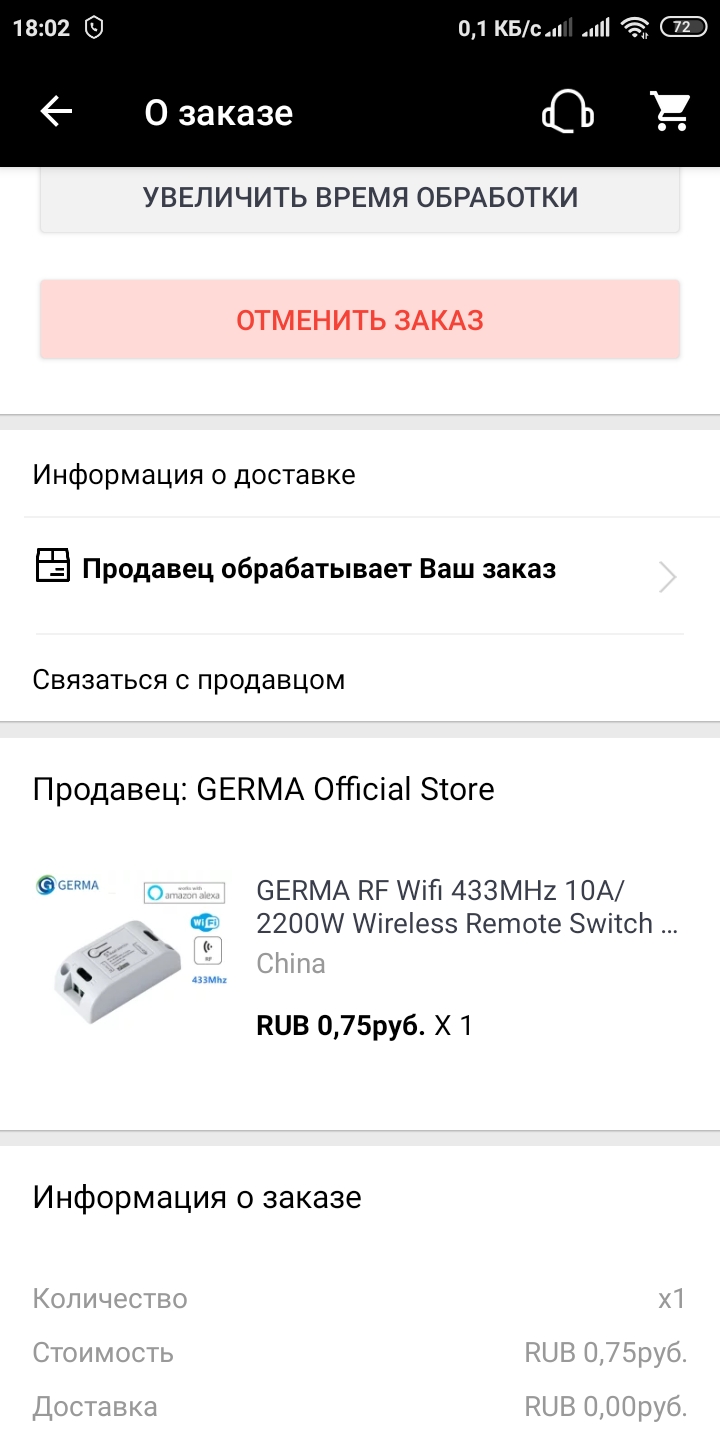Tap the GERMA logo on product image

pyautogui.click(x=68, y=885)
